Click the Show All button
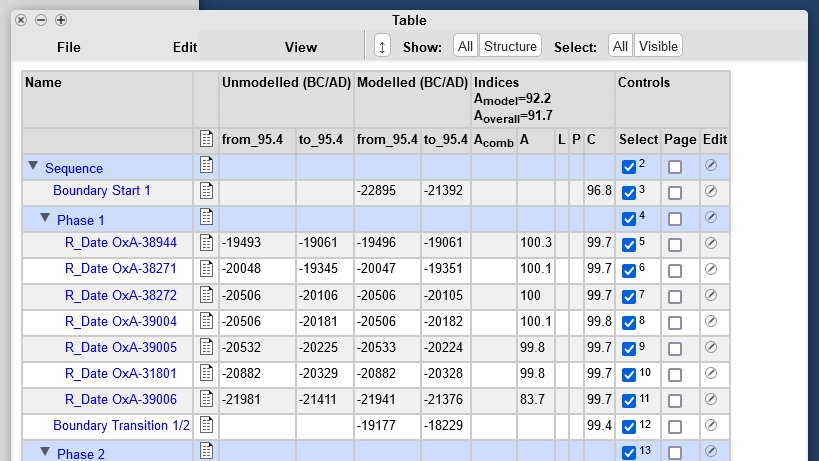The image size is (819, 461). [x=465, y=46]
